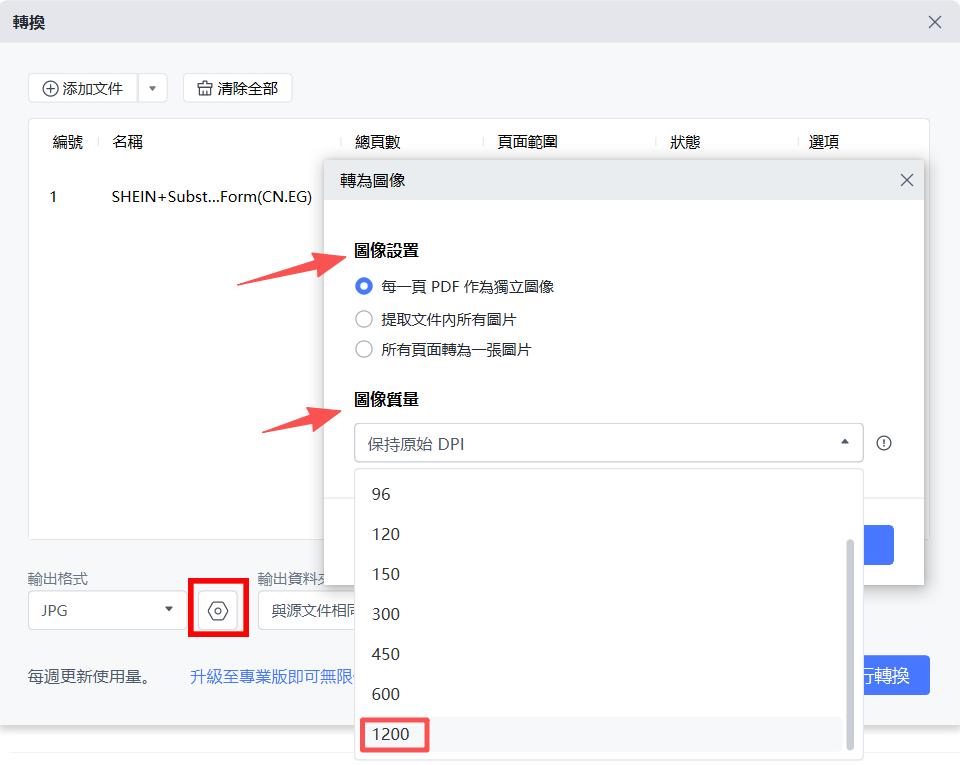Select 96 DPI from the list
This screenshot has width=960, height=765.
click(380, 494)
